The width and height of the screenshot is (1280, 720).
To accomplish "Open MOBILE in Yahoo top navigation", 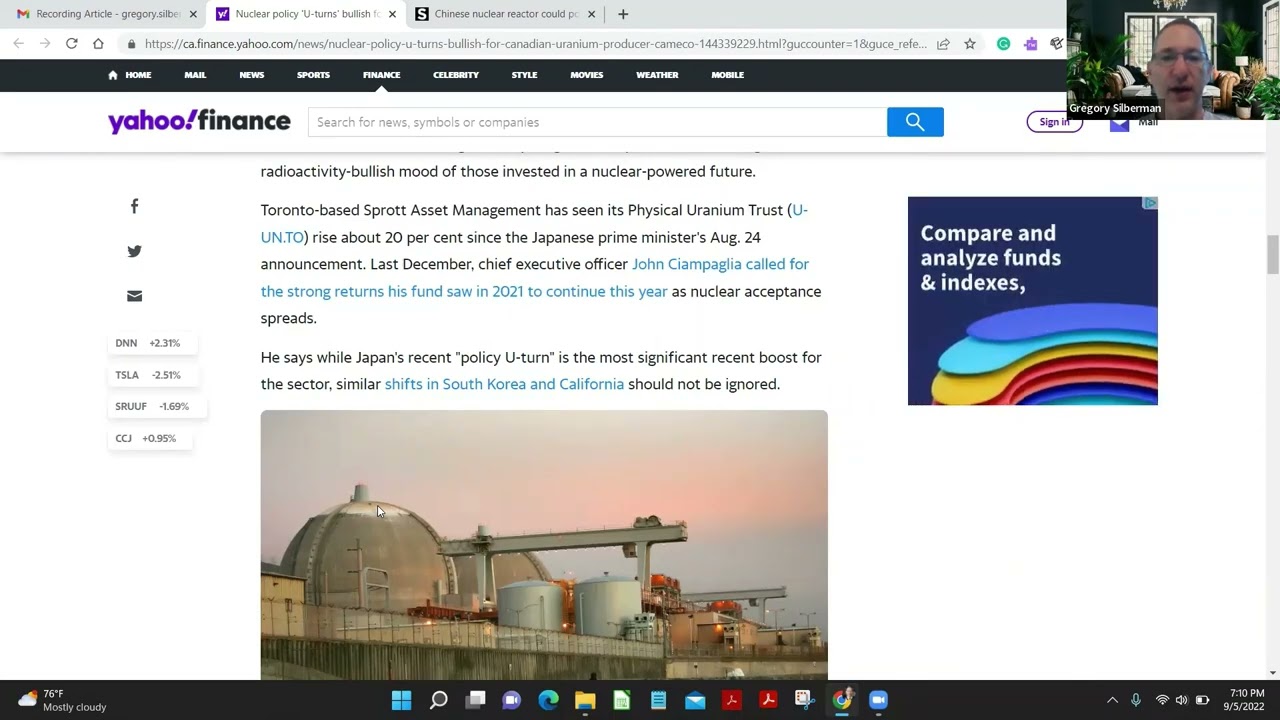I will pyautogui.click(x=727, y=75).
